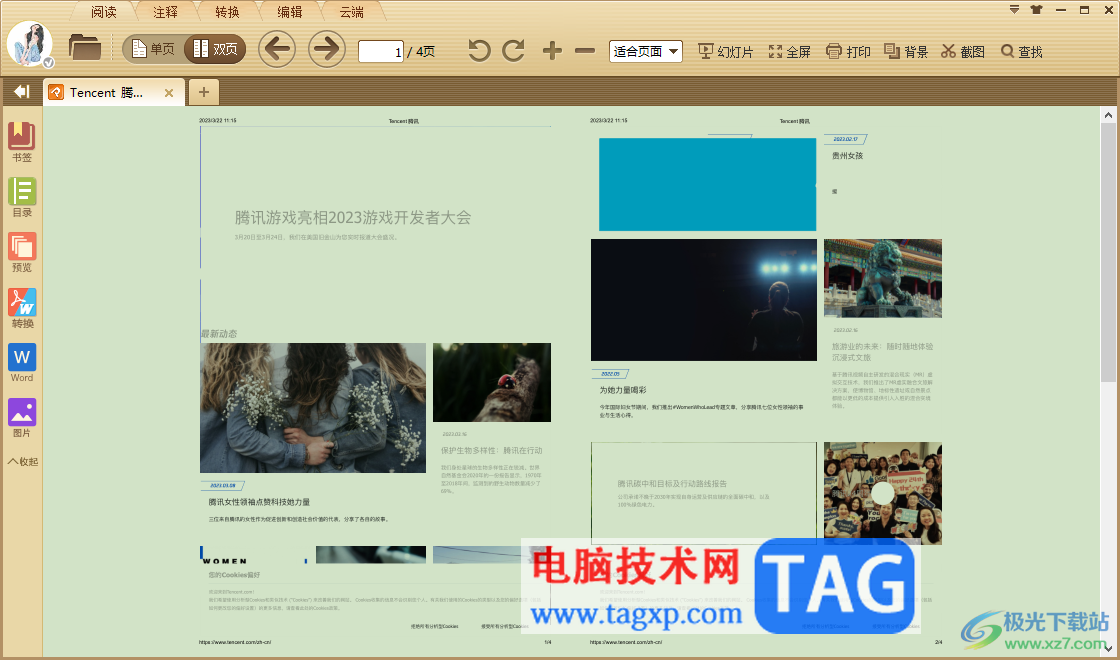Open the window menu dropdown icon in title bar
The width and height of the screenshot is (1120, 660).
click(x=1014, y=9)
